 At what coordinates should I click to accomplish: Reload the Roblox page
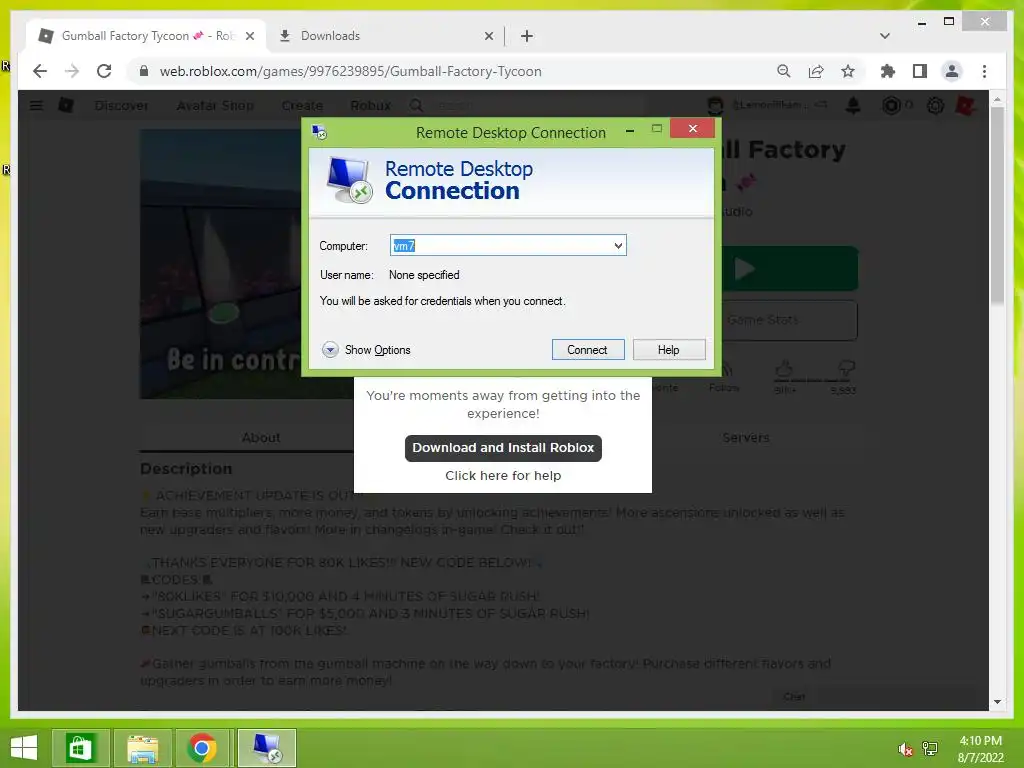[104, 71]
